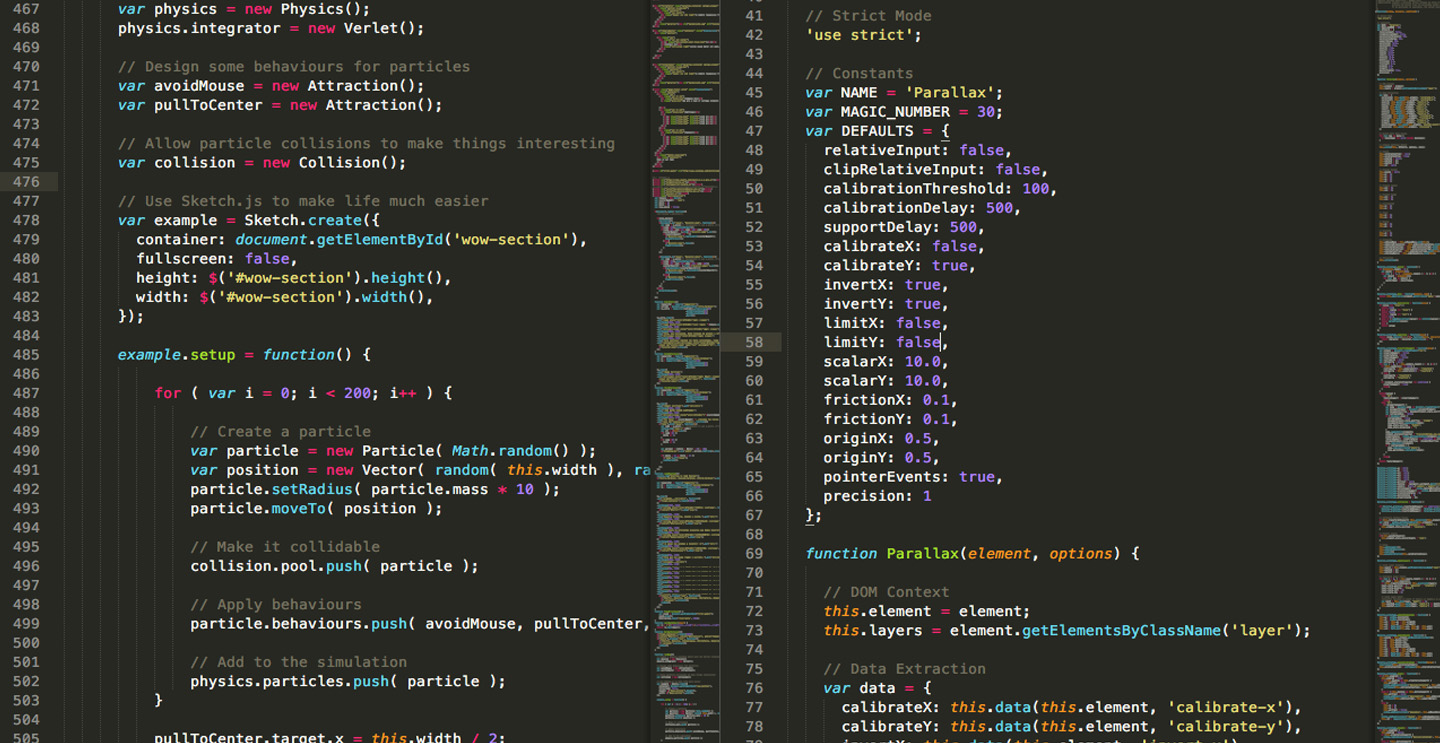Place cursor on the 'use strict' string
The image size is (1440, 743).
click(862, 35)
